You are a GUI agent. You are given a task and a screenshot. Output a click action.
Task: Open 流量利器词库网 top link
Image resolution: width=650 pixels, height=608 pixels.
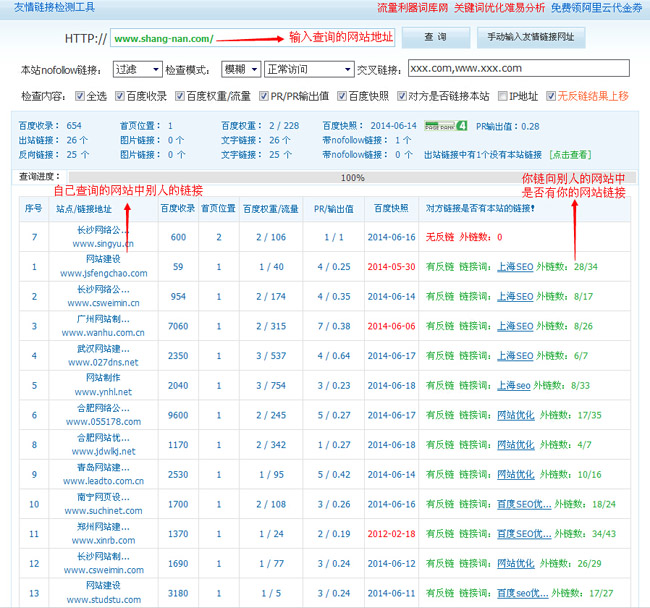413,8
